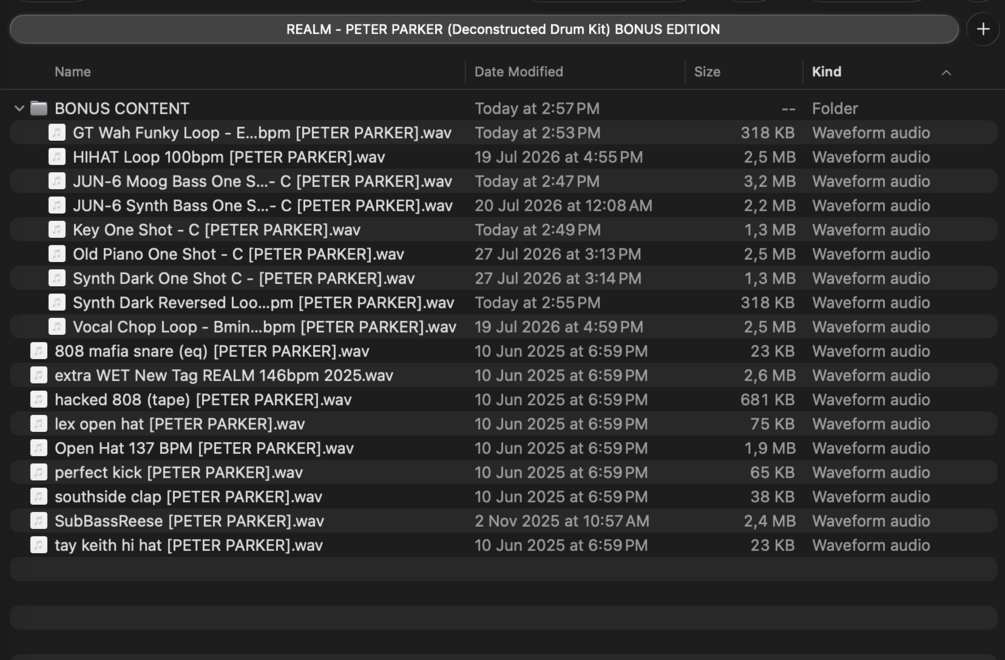Click the 75 KB size value

pos(772,424)
